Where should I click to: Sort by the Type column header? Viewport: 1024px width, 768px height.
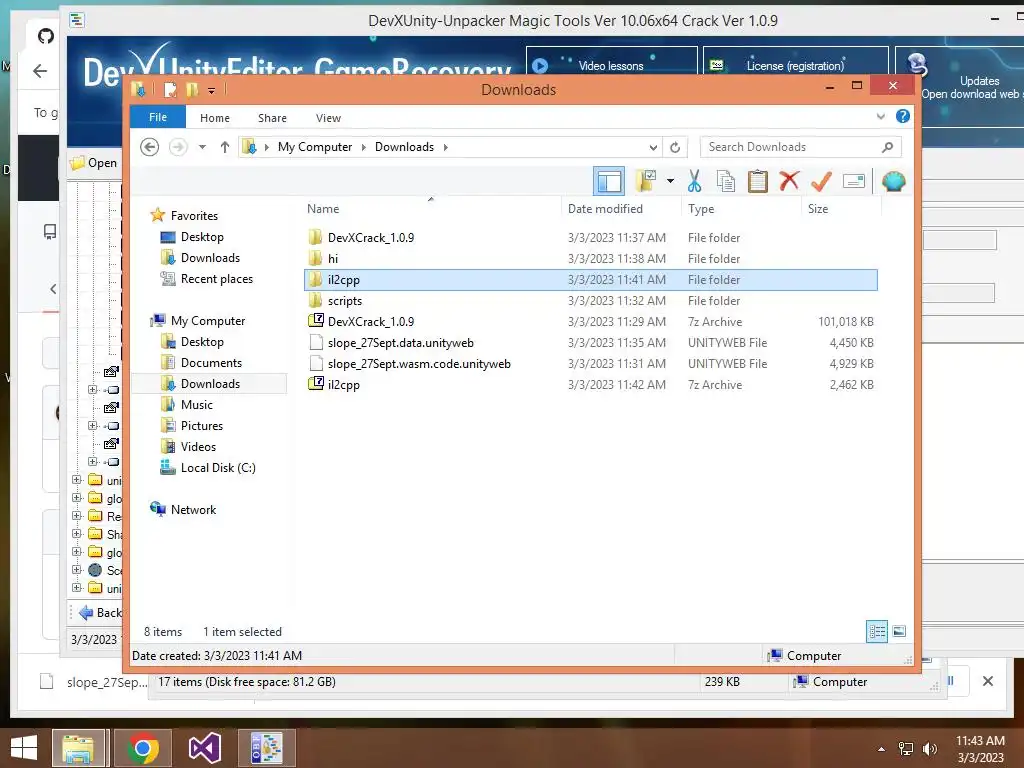coord(701,209)
